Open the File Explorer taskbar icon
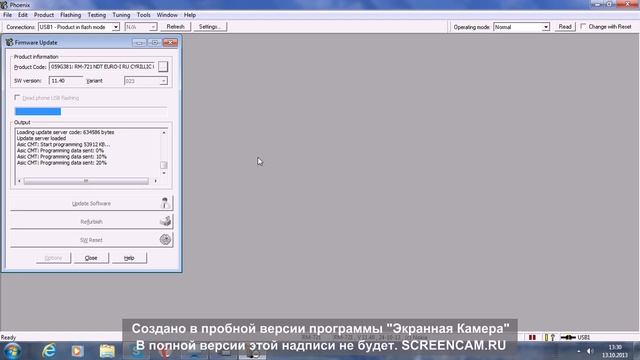Screen dimensions: 640x360 pyautogui.click(x=107, y=351)
